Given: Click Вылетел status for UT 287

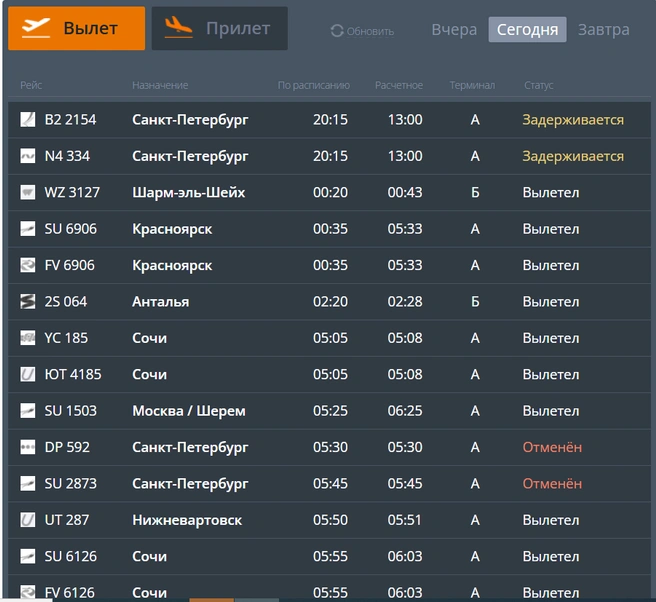Looking at the screenshot, I should point(551,520).
